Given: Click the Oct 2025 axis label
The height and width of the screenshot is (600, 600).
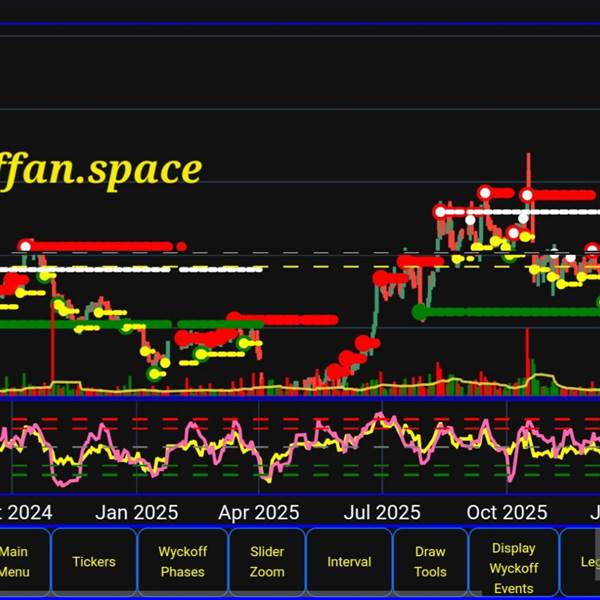Looking at the screenshot, I should point(507,512).
